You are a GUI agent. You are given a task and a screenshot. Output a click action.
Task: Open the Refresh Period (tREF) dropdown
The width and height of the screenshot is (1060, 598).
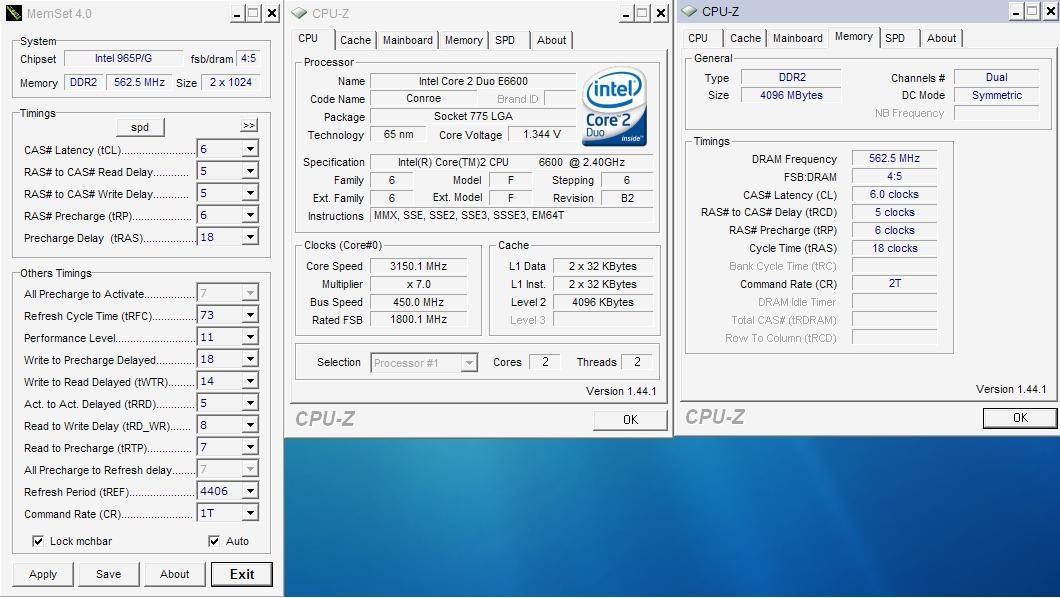(x=250, y=491)
